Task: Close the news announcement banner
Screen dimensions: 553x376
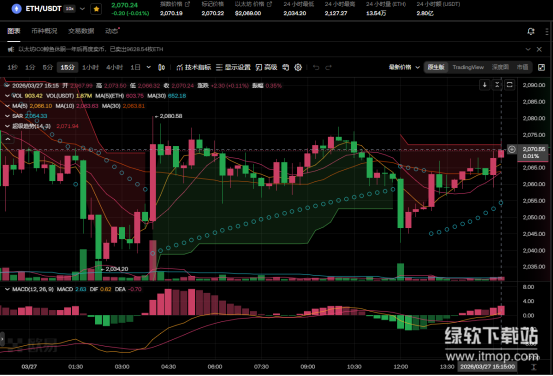Action: tap(539, 49)
